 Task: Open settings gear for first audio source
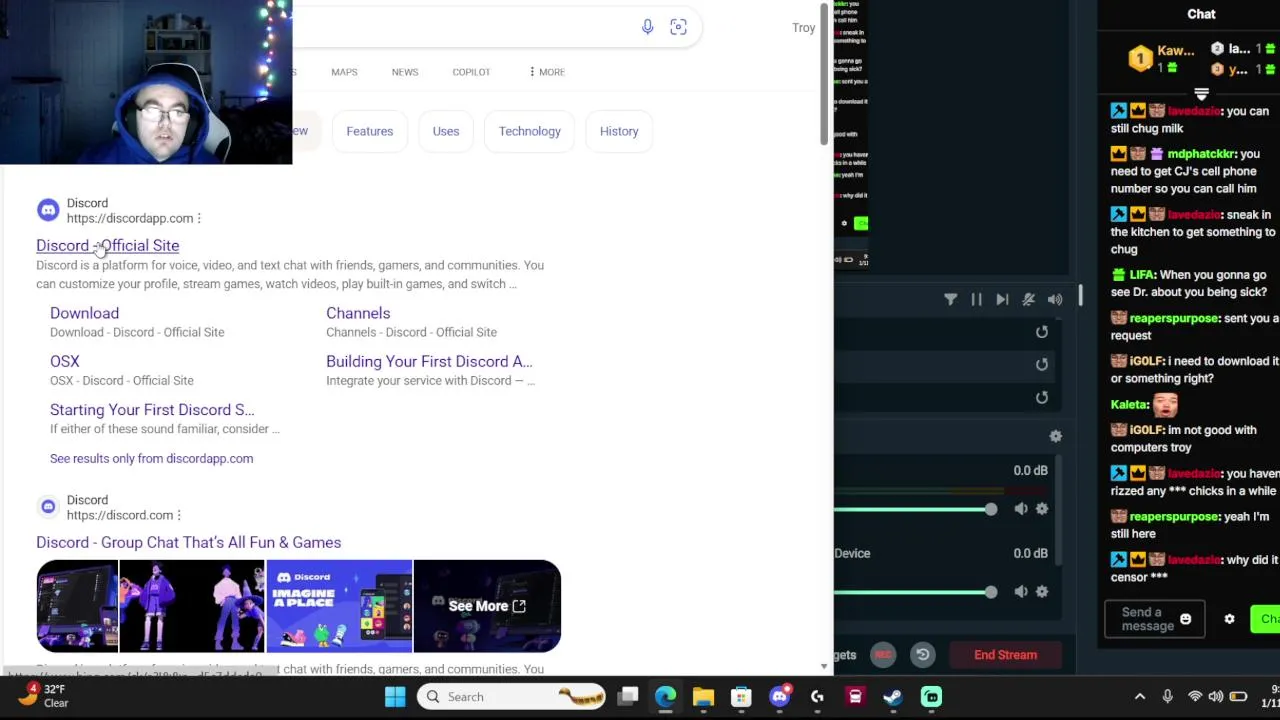click(x=1042, y=509)
